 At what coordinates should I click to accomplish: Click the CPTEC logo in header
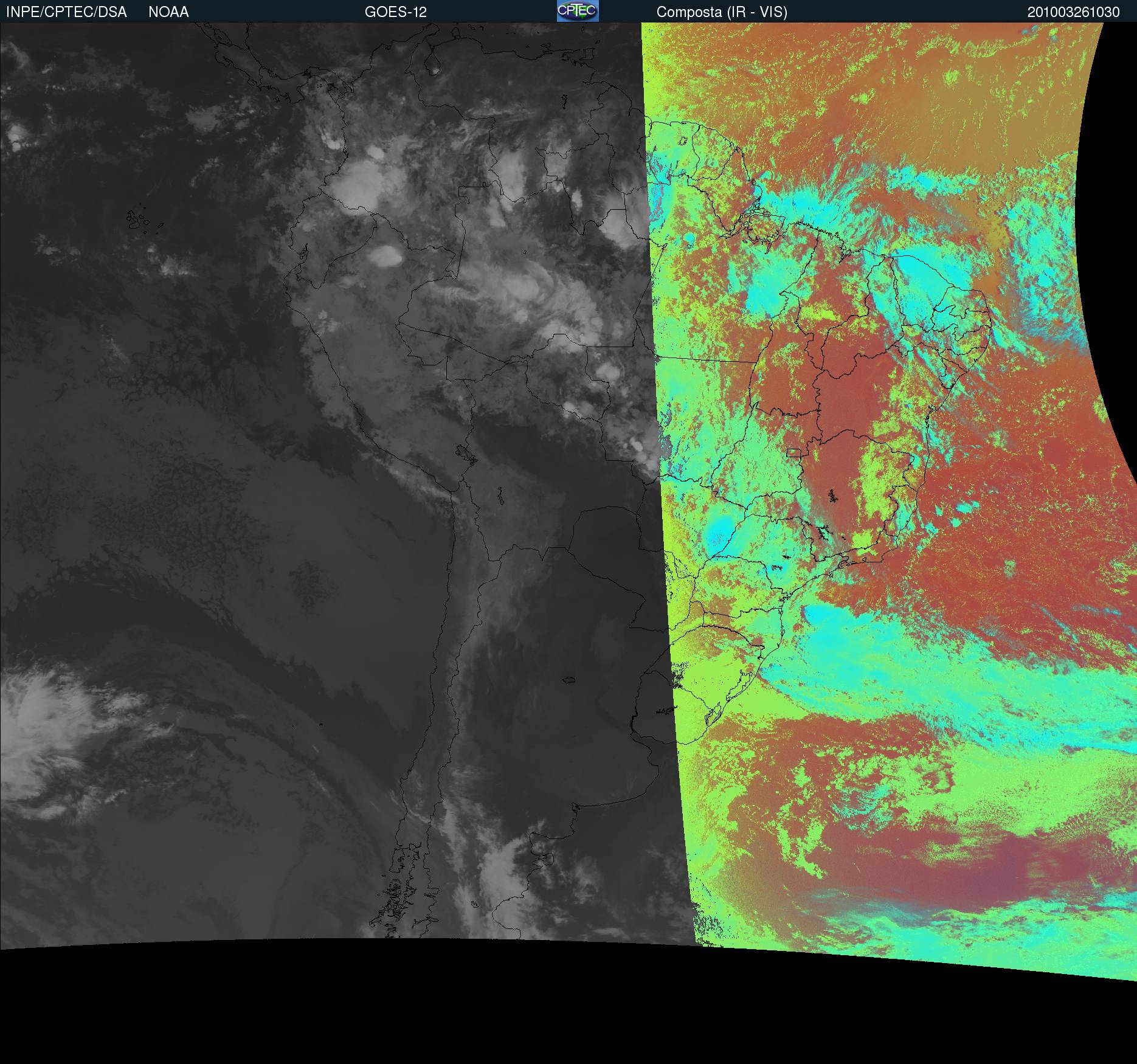point(578,11)
